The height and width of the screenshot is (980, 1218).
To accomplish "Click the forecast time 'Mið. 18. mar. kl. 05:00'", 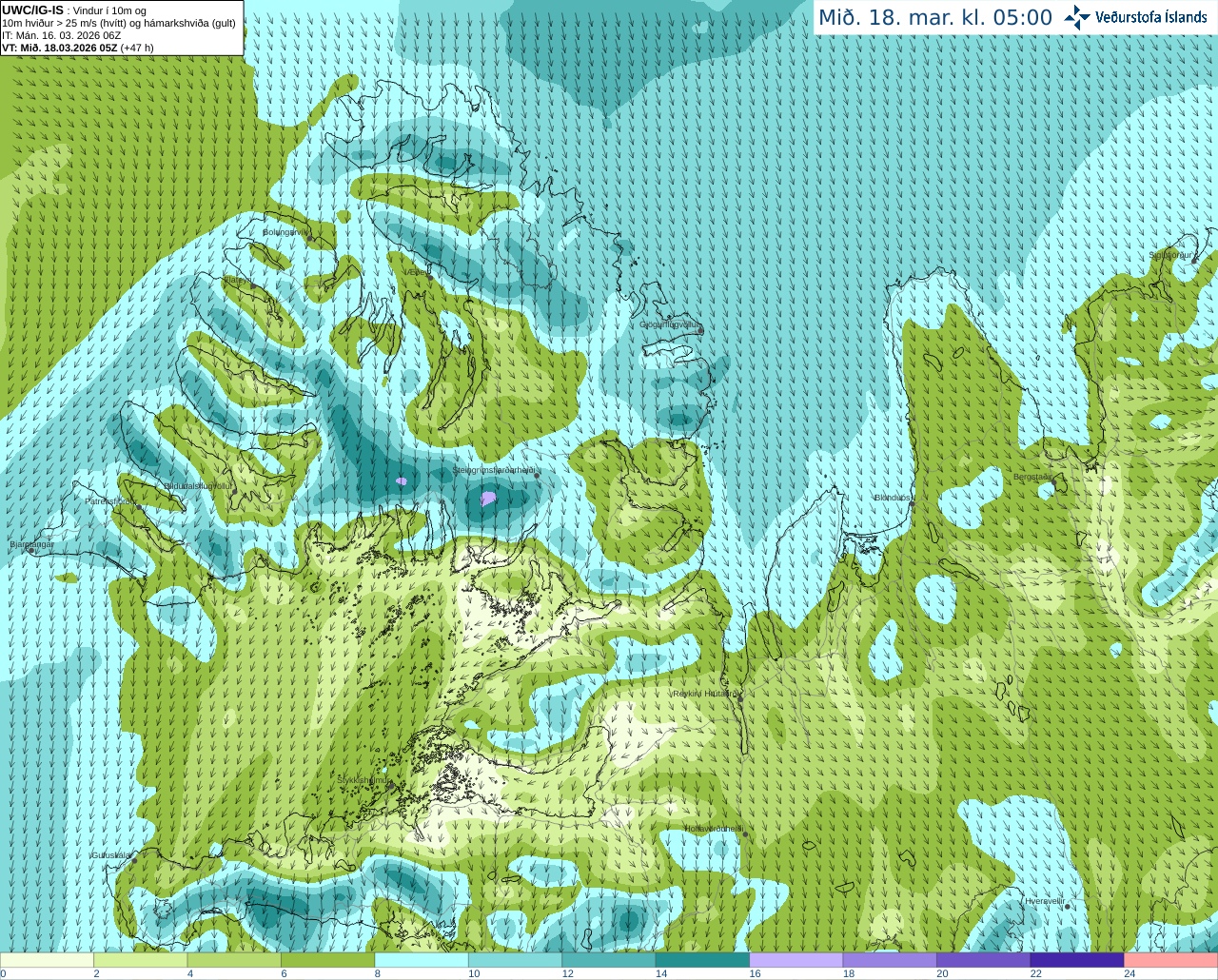I will tap(935, 17).
